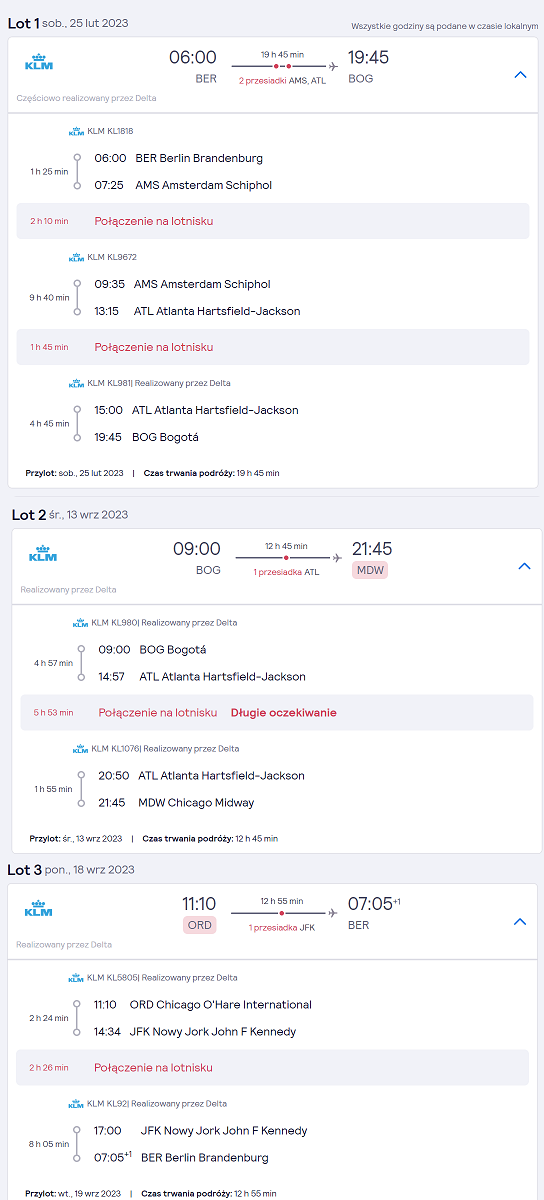544x1200 pixels.
Task: Click small KLM icon beside KL980
Action: tap(80, 622)
